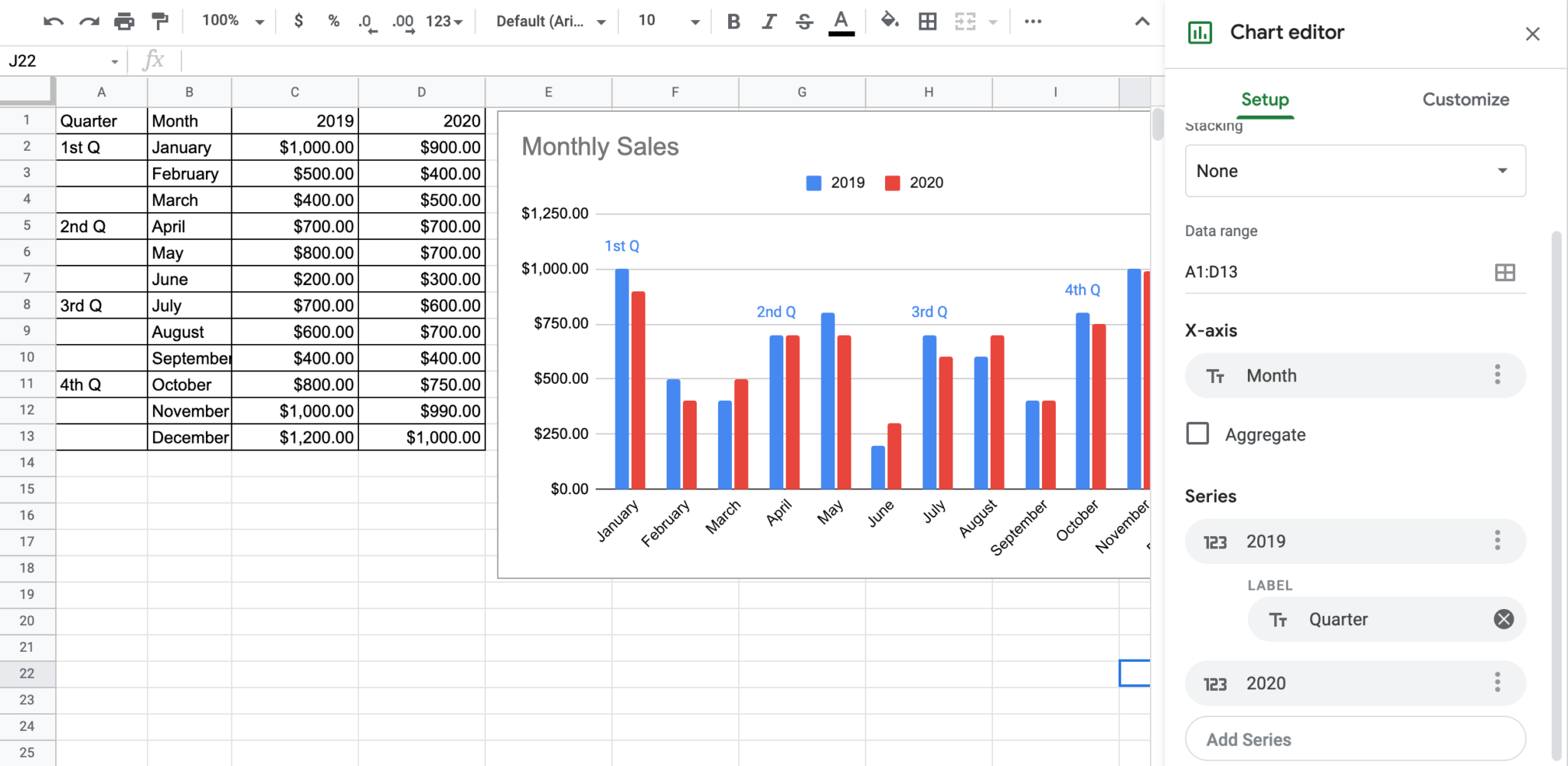
Task: Select the merge cells icon
Action: (966, 21)
